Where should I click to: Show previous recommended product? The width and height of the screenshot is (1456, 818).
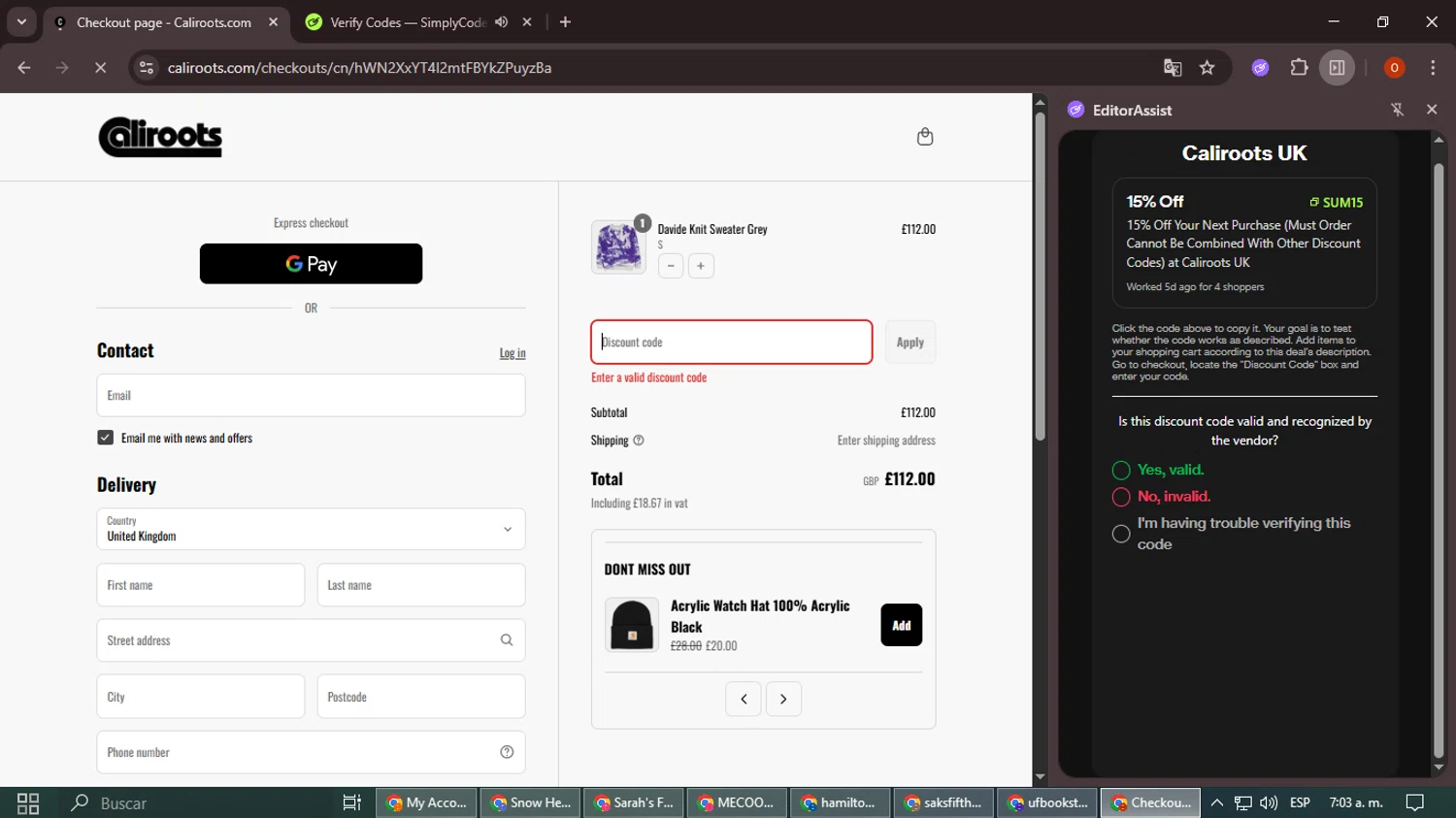[x=744, y=699]
